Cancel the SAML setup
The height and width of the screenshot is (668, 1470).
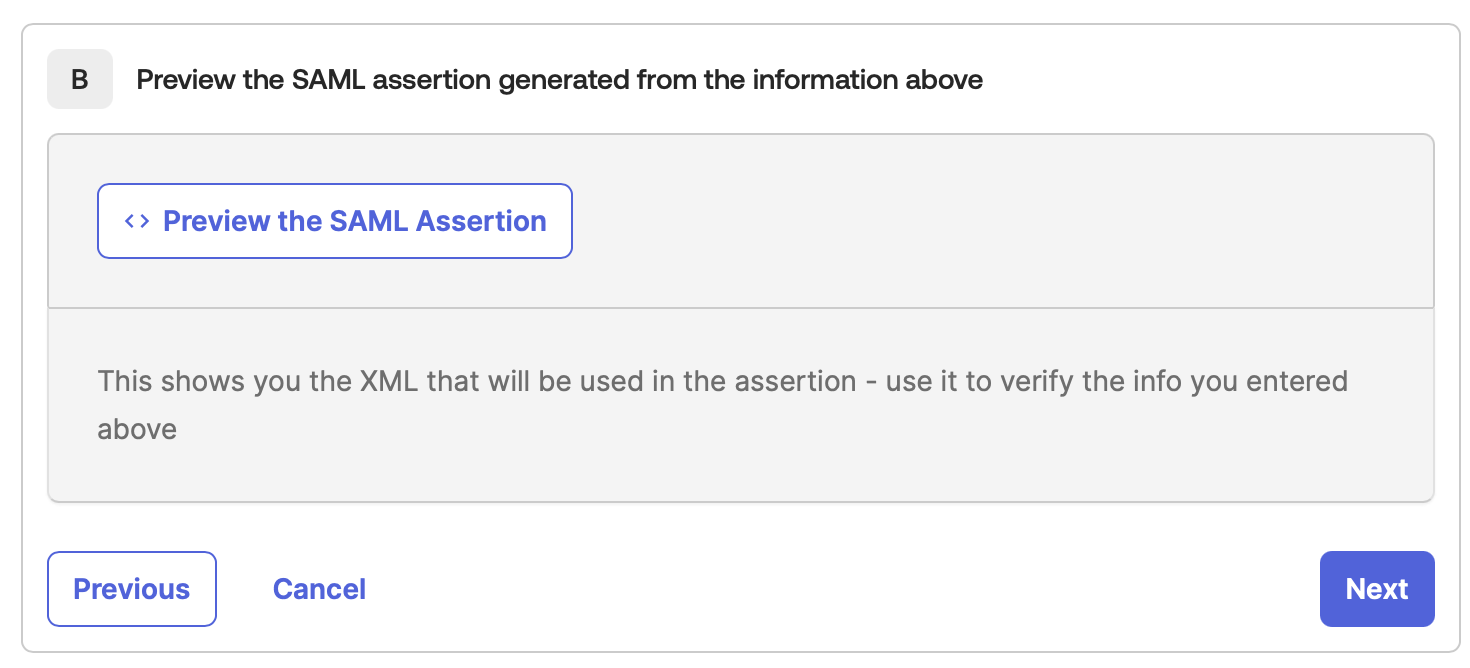click(319, 589)
